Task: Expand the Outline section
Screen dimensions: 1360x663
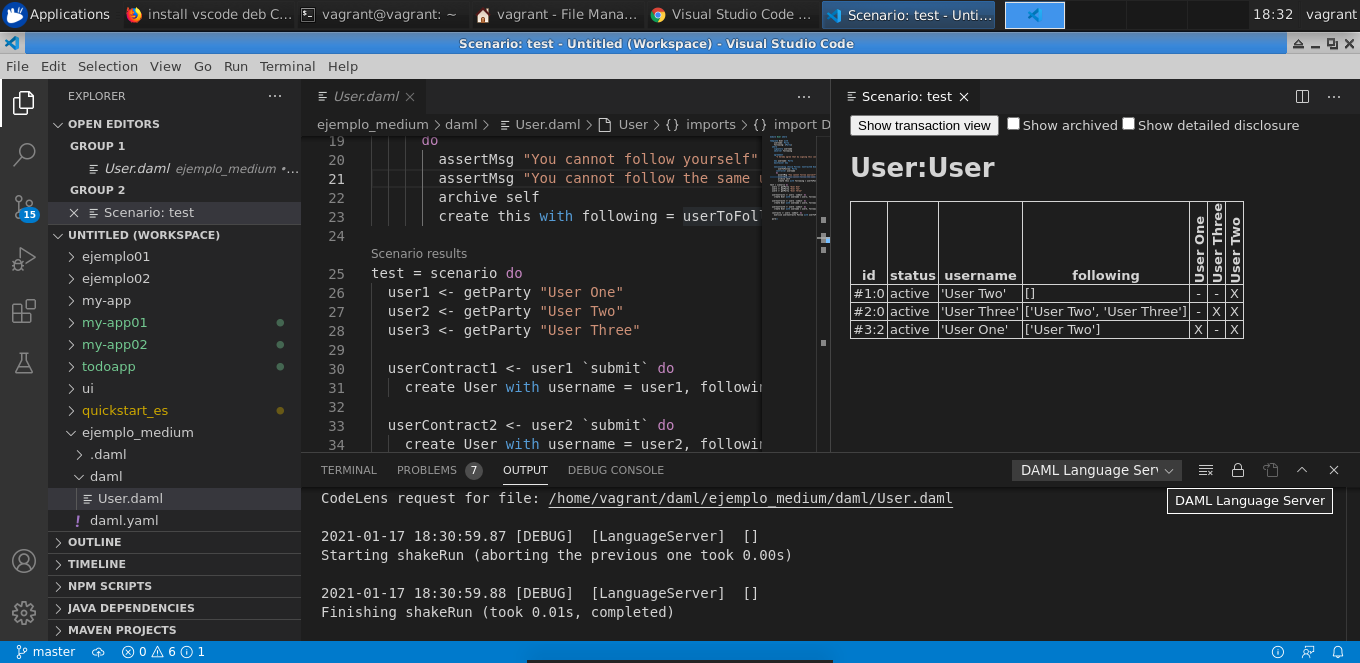Action: [x=174, y=542]
